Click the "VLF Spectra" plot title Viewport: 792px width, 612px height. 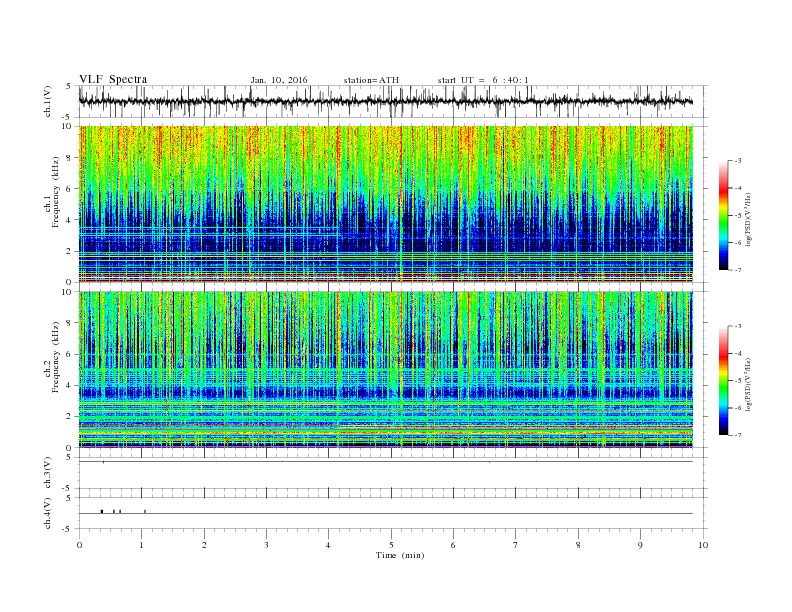click(x=113, y=79)
